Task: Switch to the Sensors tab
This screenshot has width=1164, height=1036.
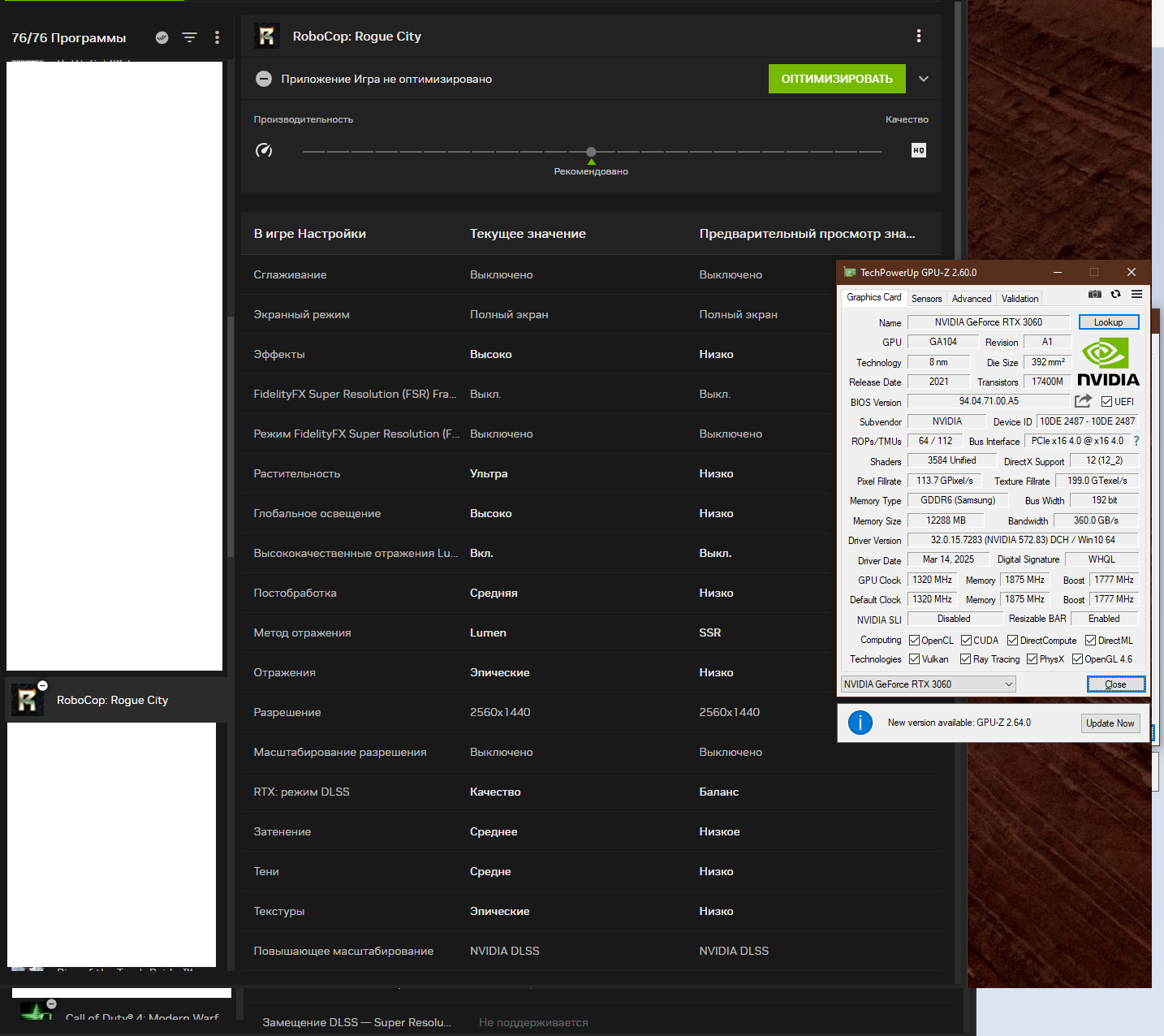Action: click(x=926, y=299)
